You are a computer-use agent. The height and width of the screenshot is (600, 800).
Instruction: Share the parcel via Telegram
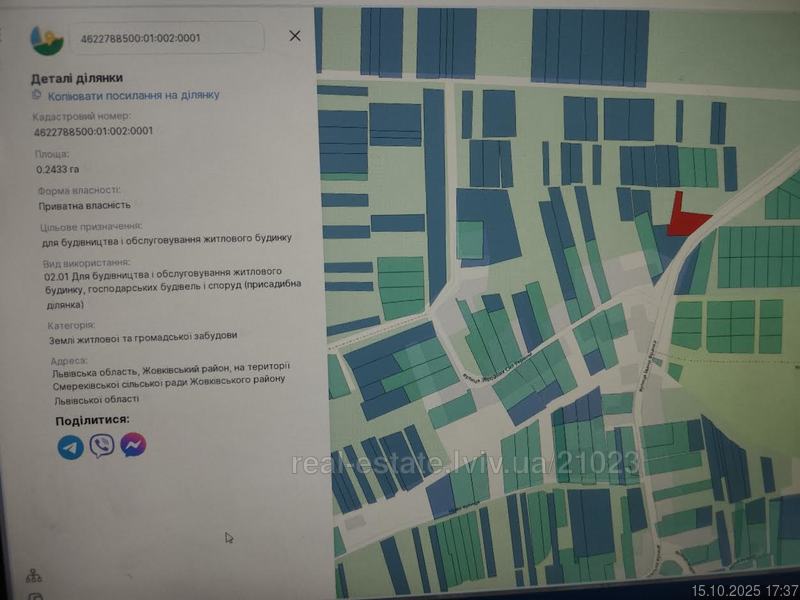(x=70, y=447)
